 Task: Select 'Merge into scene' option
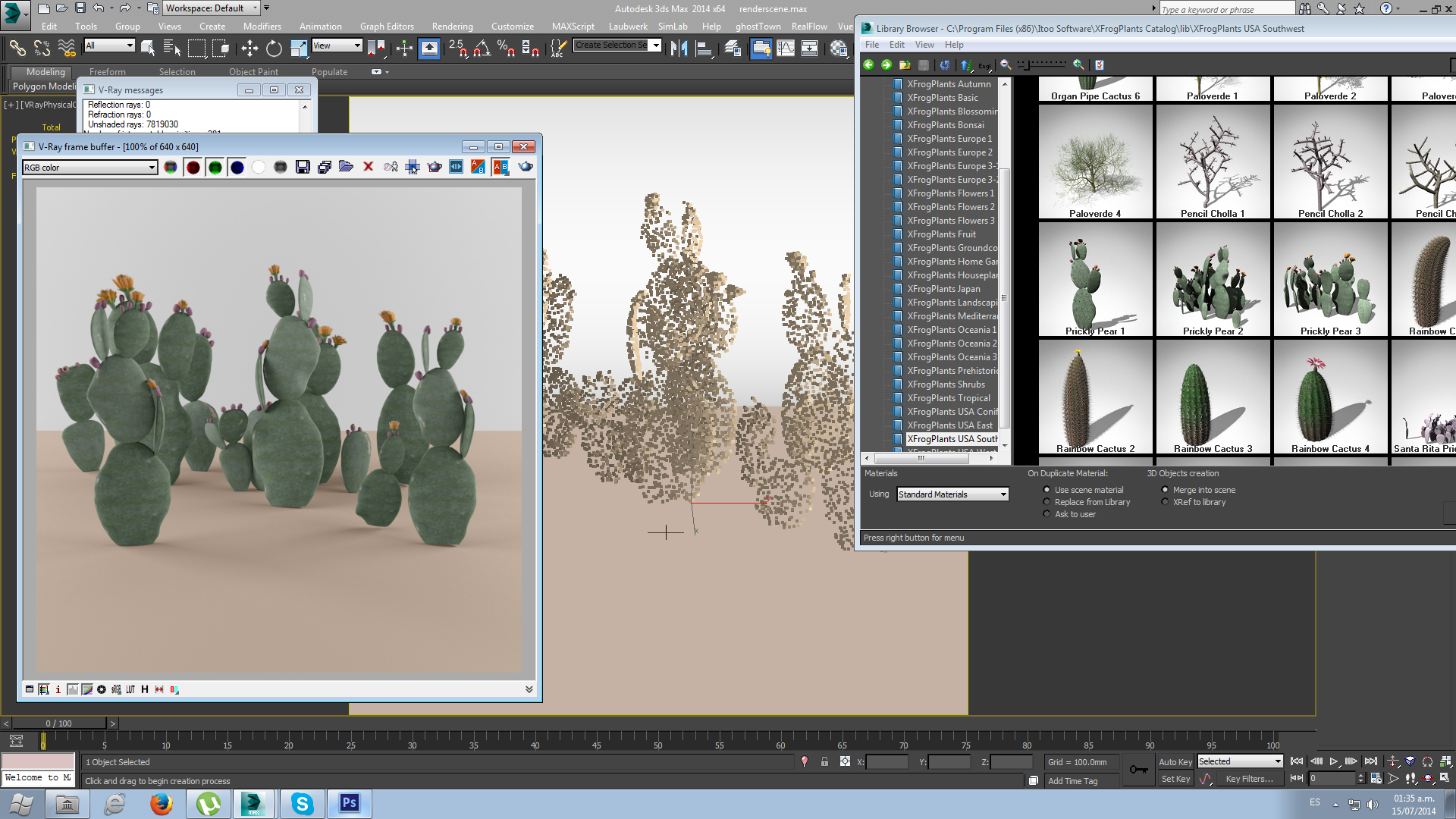1198,490
